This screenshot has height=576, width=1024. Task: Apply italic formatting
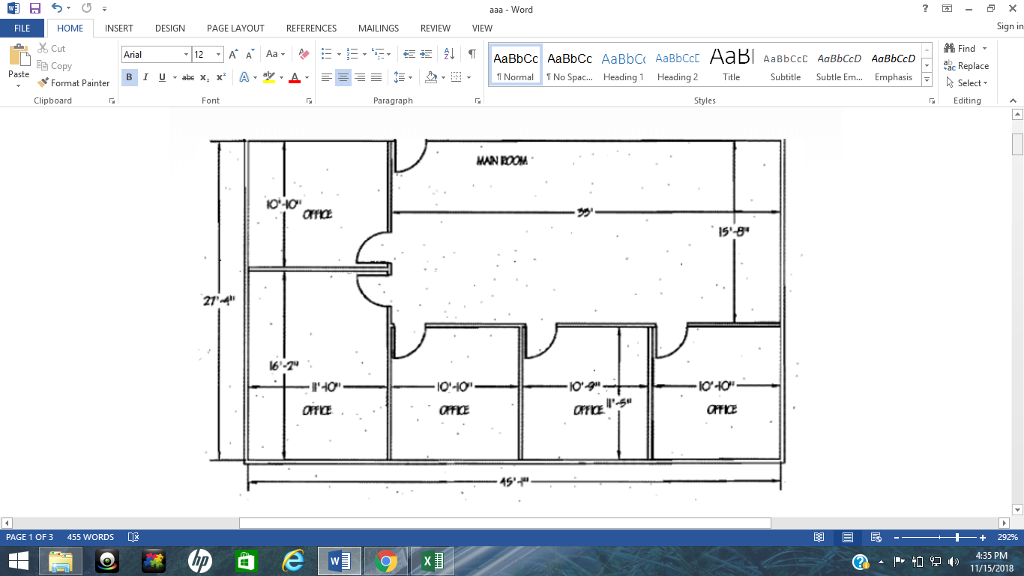(x=143, y=76)
